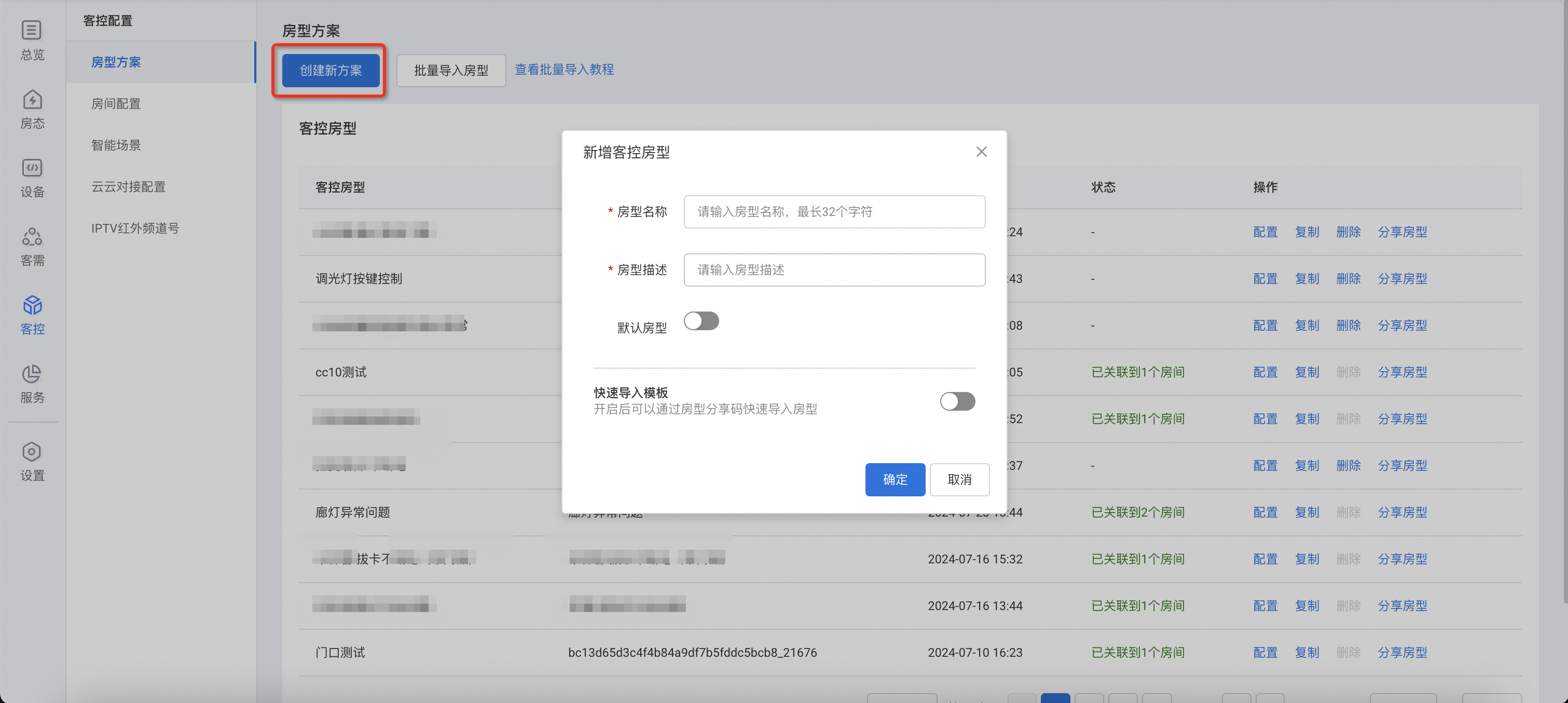Viewport: 1568px width, 703px height.
Task: Click the 确定 confirm button
Action: click(x=895, y=479)
